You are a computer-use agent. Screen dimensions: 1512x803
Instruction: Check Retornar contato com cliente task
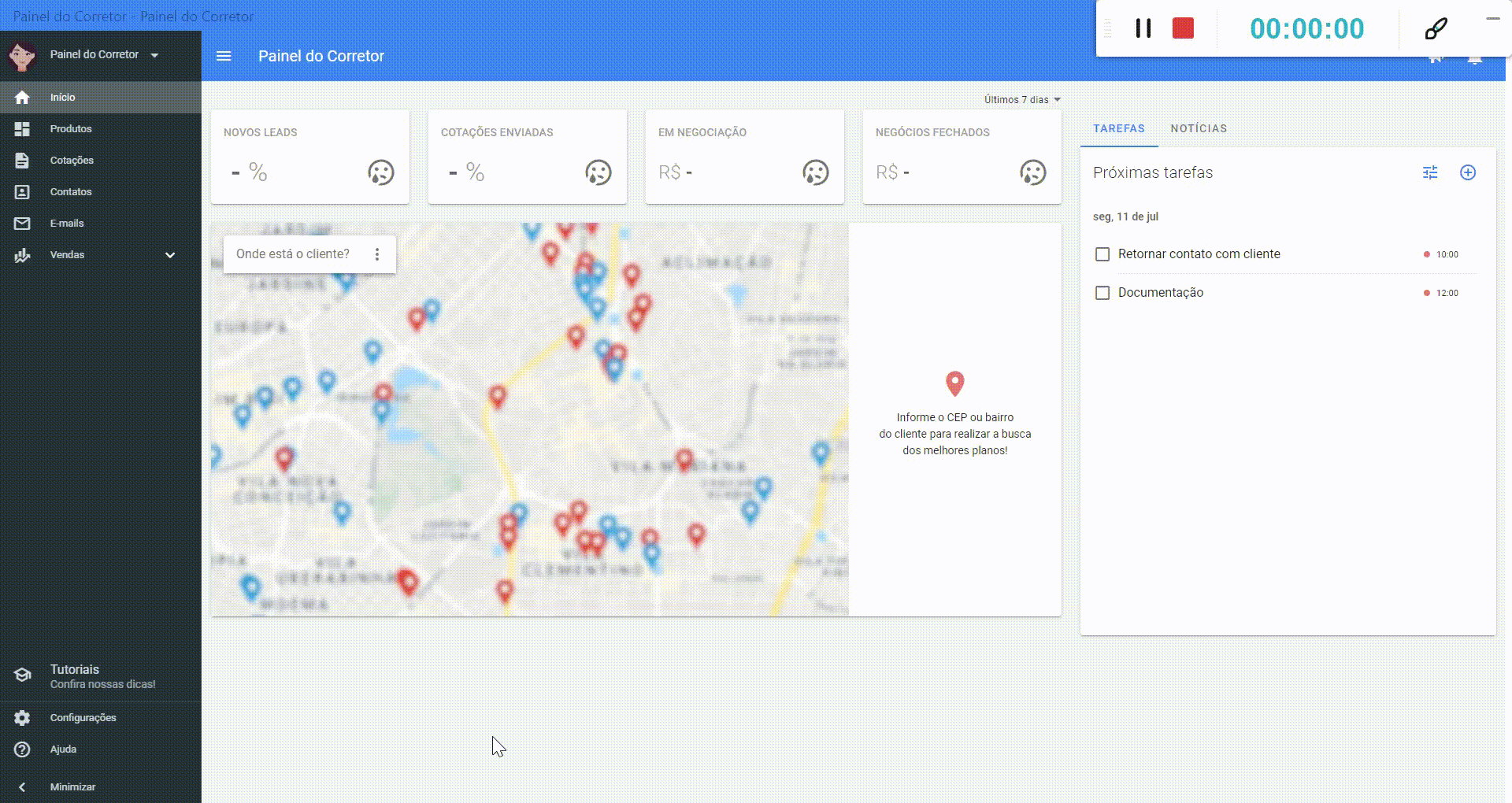pyautogui.click(x=1102, y=254)
